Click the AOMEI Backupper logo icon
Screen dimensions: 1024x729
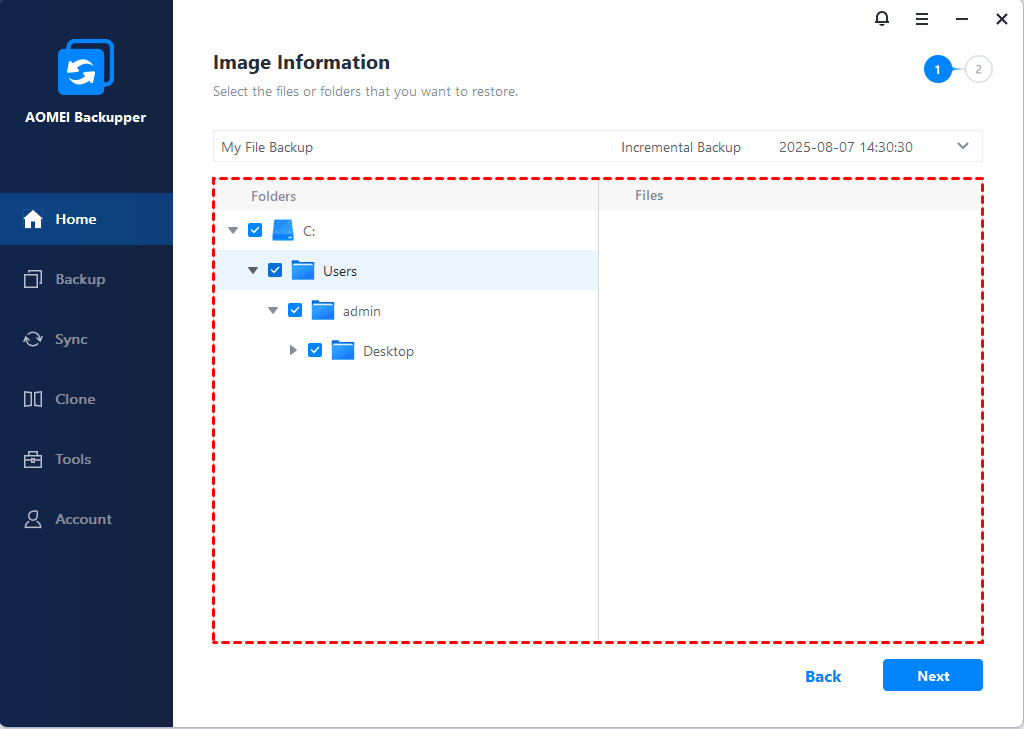86,69
